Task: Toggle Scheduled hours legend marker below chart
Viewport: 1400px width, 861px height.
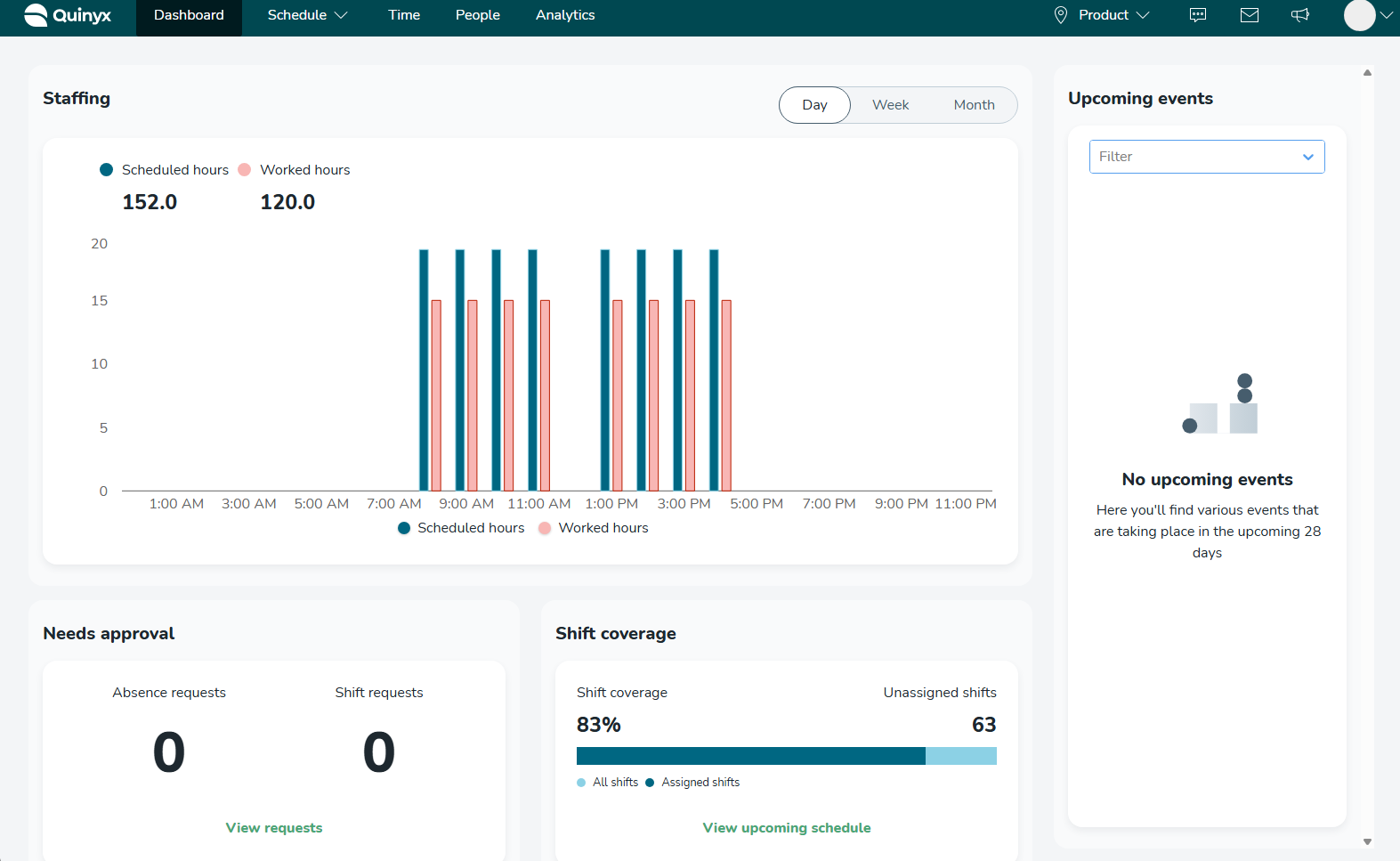Action: pyautogui.click(x=404, y=528)
